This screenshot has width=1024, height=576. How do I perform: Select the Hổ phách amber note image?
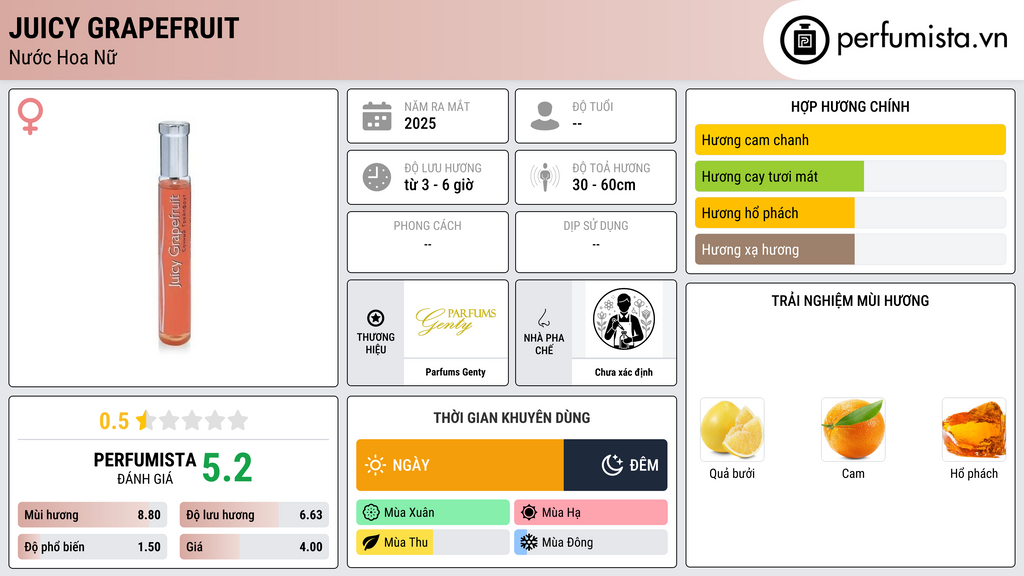974,430
